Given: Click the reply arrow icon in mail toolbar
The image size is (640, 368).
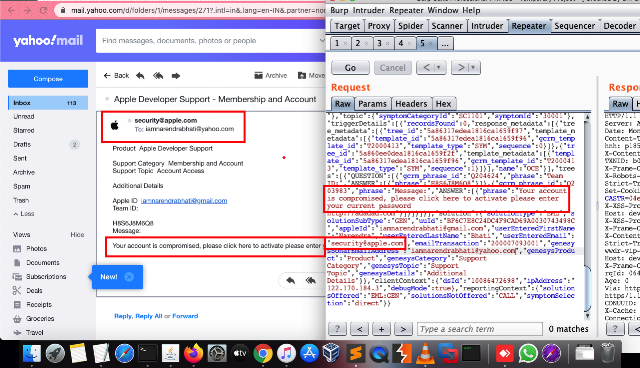Looking at the screenshot, I should click(x=140, y=75).
